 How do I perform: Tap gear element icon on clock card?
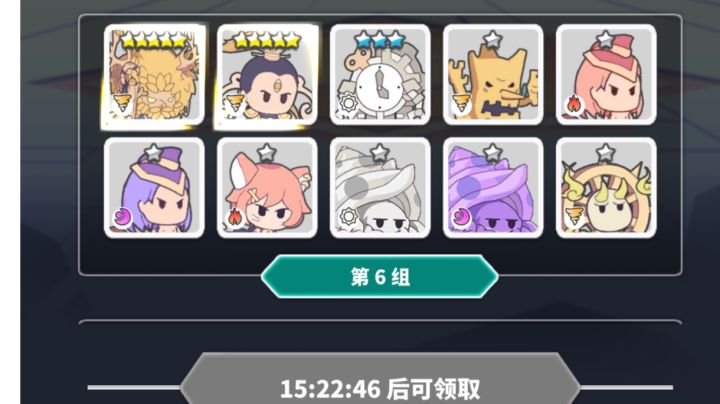coord(349,103)
